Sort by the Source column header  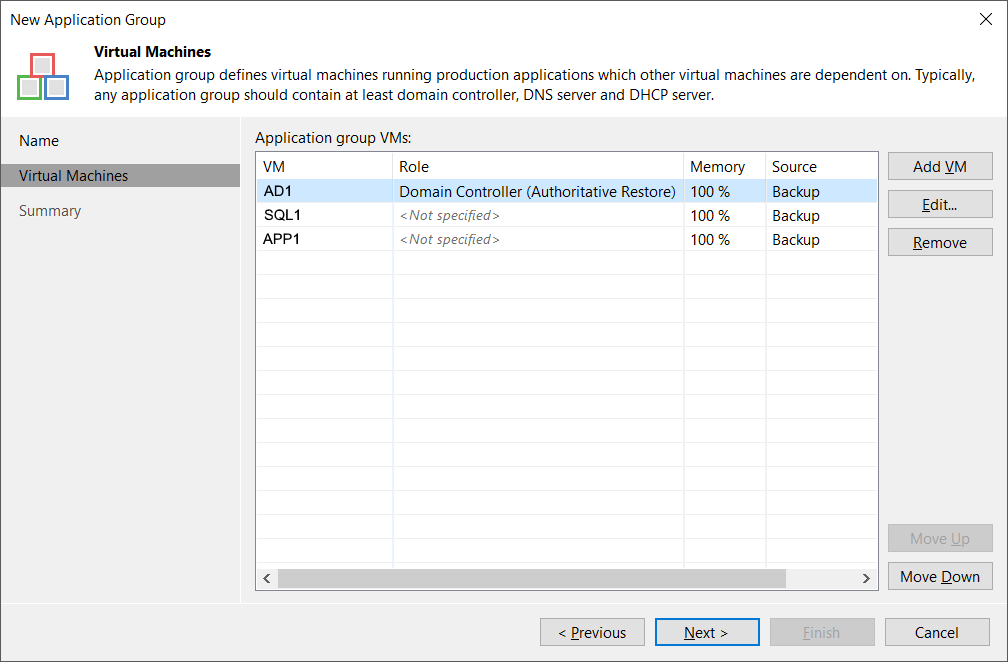tap(822, 166)
